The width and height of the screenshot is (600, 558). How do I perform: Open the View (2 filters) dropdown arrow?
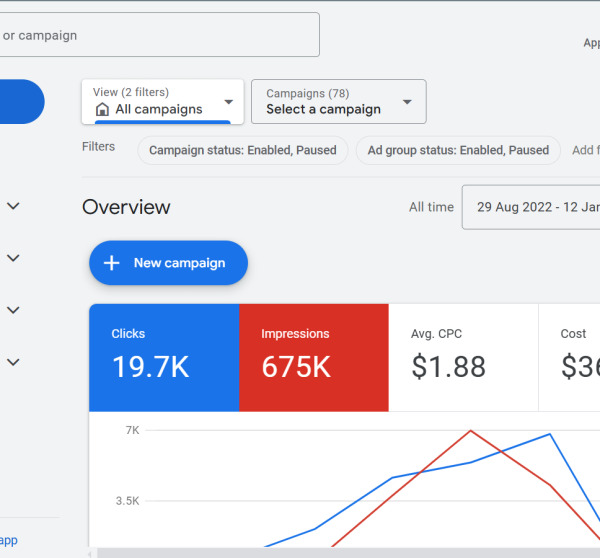coord(229,102)
